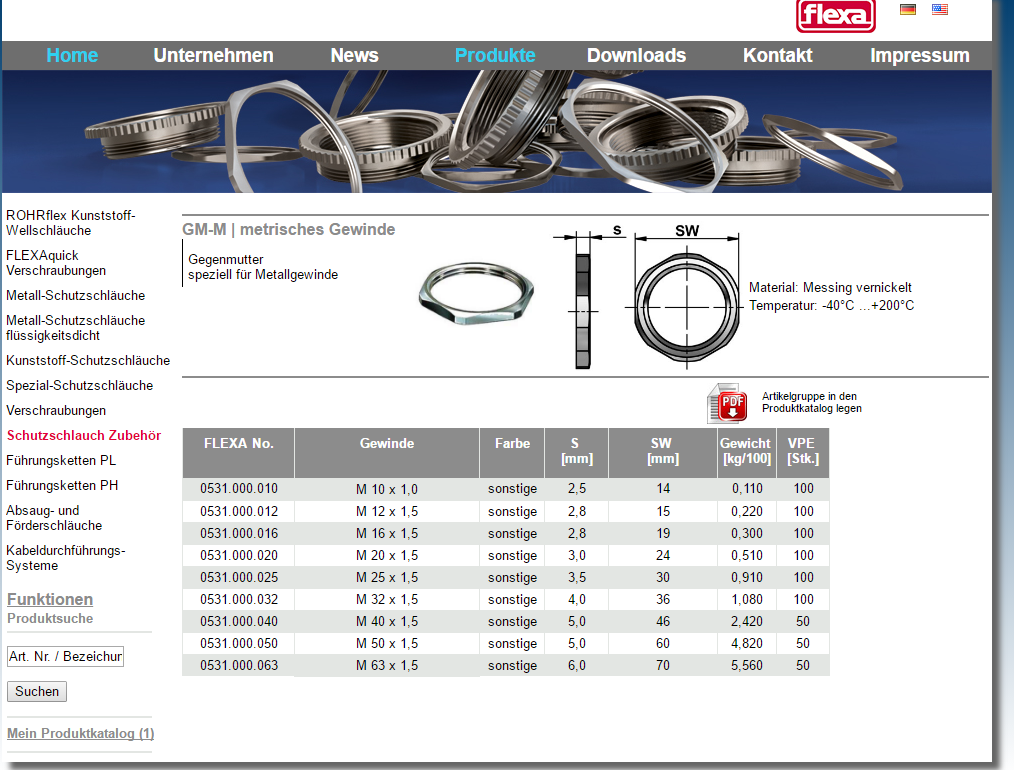Open the Home menu item
Image resolution: width=1014 pixels, height=770 pixels.
pyautogui.click(x=72, y=56)
